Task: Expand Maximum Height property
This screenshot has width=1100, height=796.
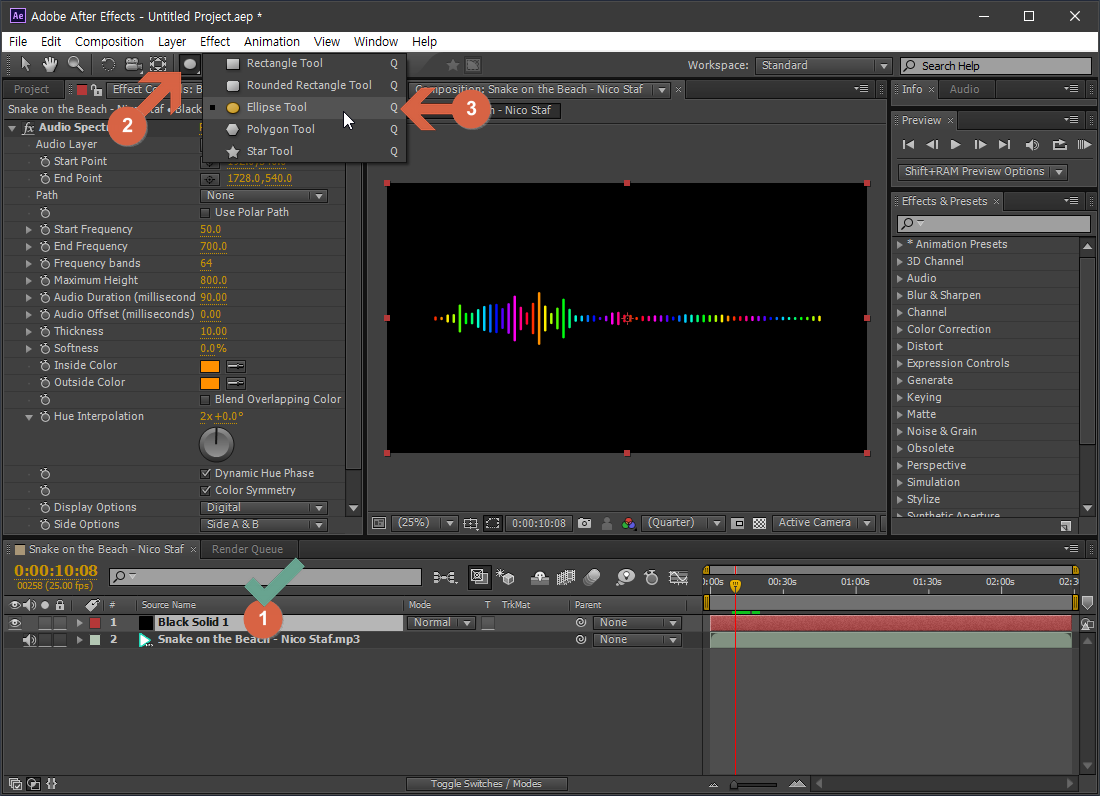Action: point(29,281)
